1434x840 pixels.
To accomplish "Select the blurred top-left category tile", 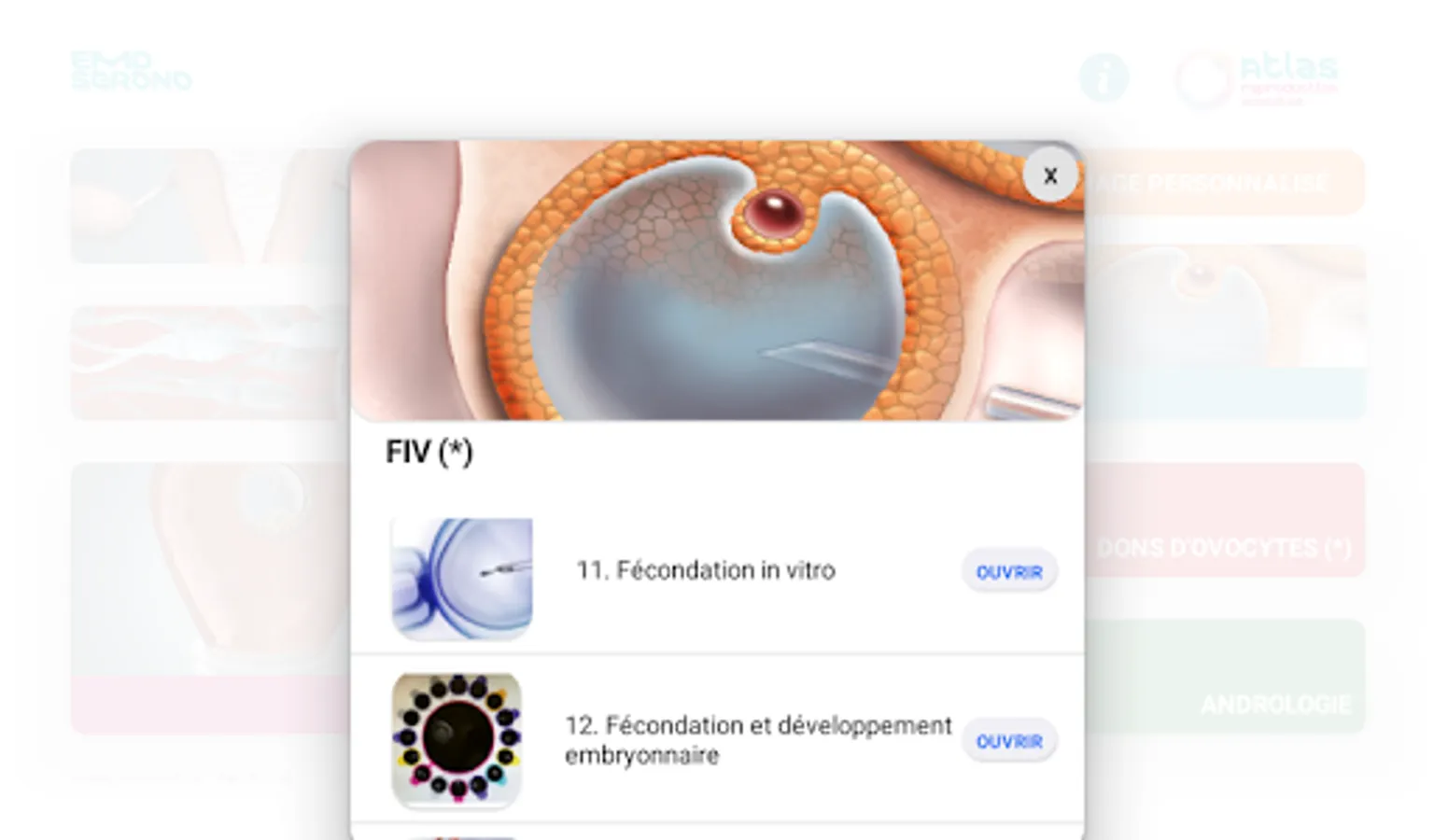I will tap(211, 205).
